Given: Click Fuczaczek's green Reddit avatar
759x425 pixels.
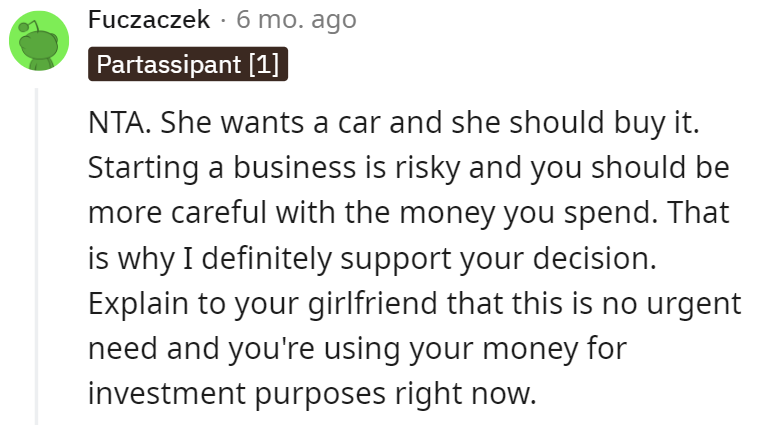Looking at the screenshot, I should tap(39, 43).
